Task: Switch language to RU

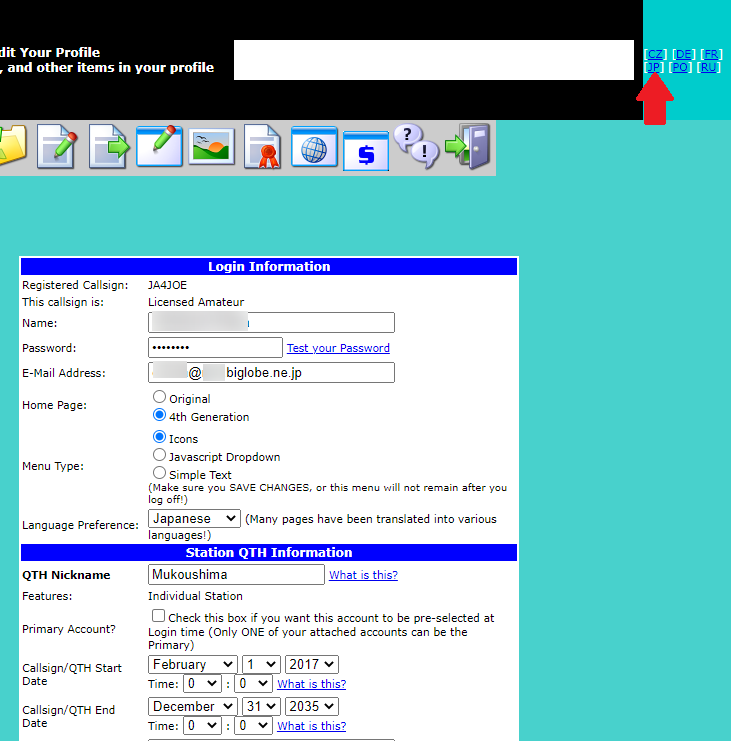Action: pyautogui.click(x=708, y=67)
